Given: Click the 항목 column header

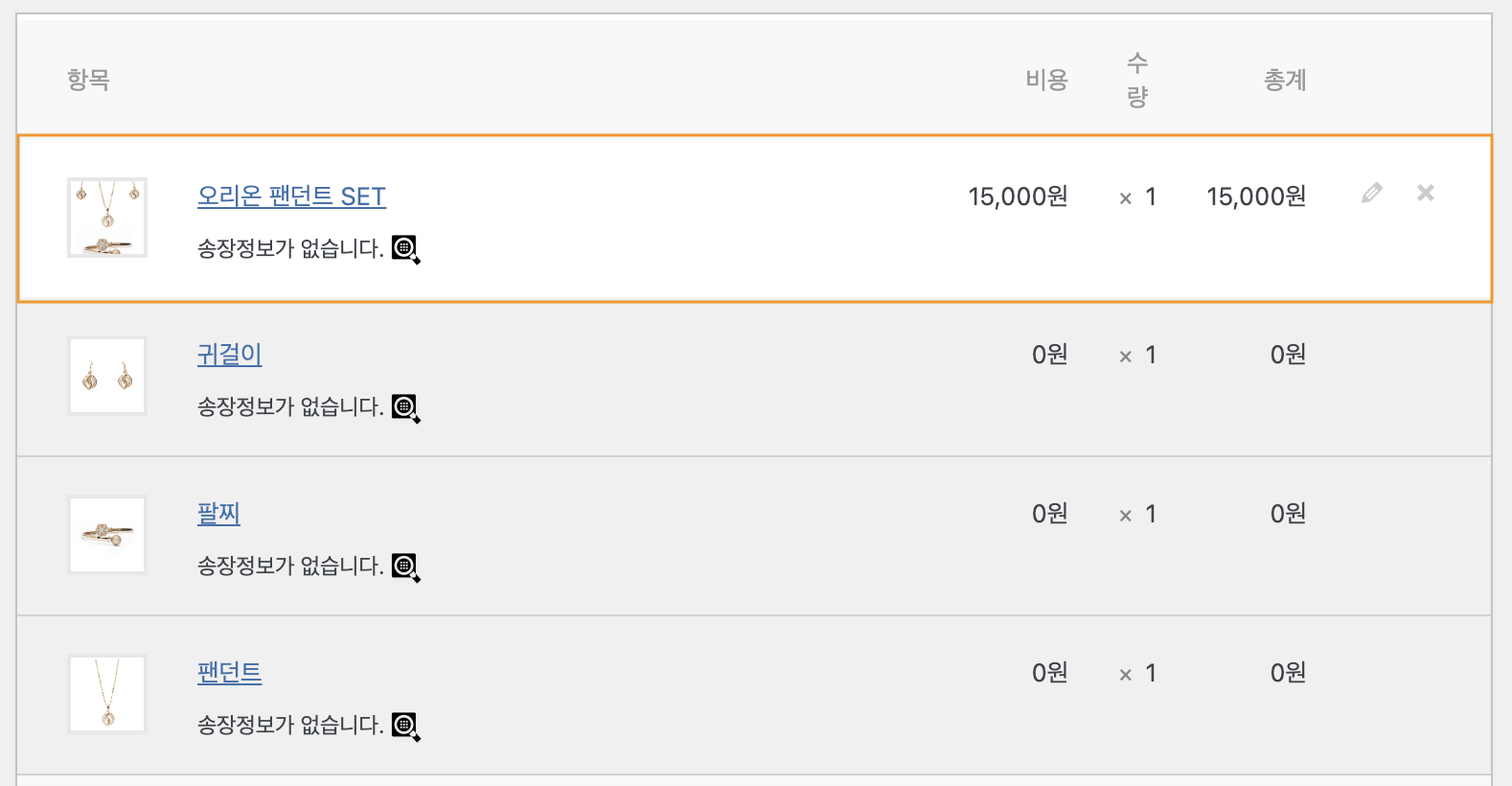Looking at the screenshot, I should tap(88, 80).
